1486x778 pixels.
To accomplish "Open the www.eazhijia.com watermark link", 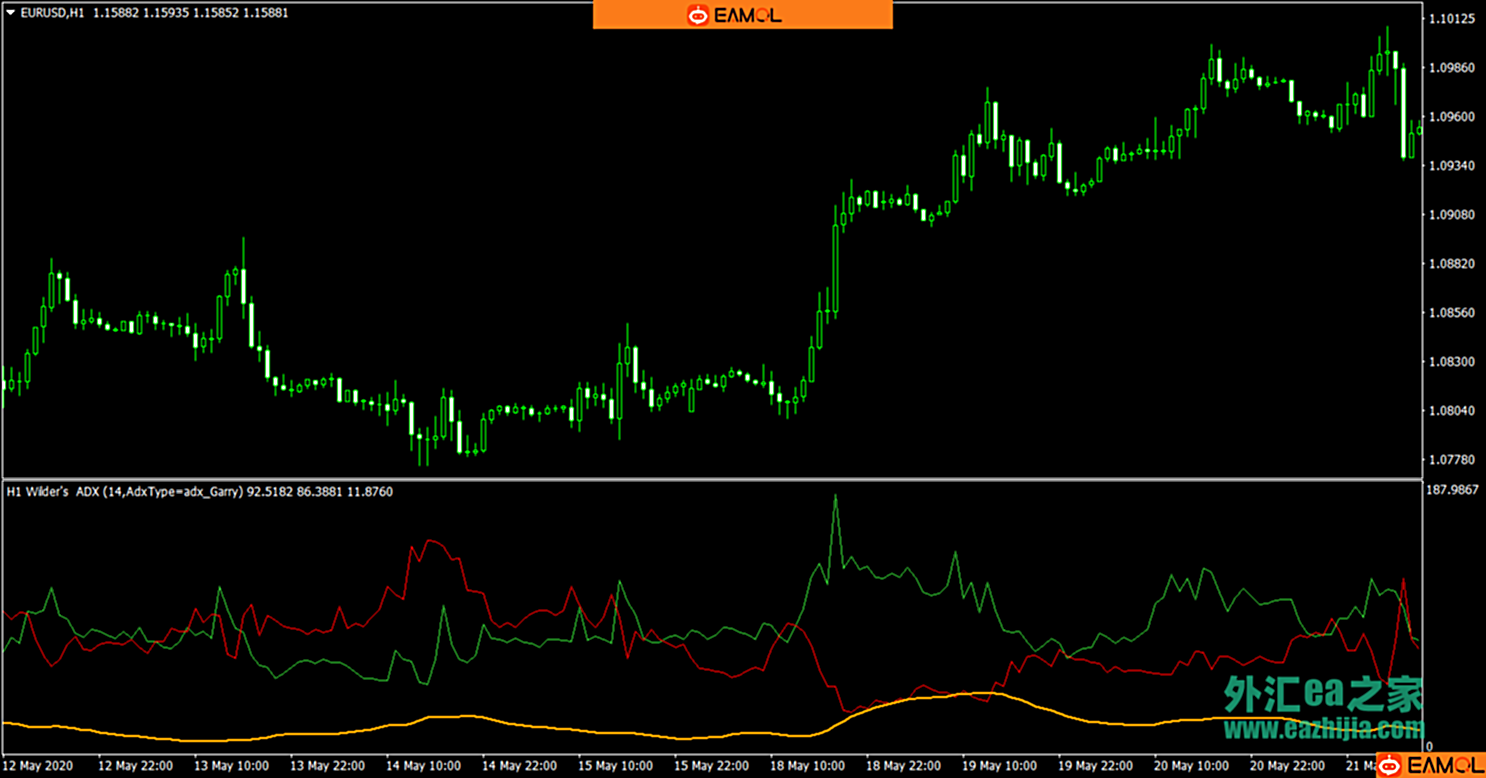I will [1324, 728].
